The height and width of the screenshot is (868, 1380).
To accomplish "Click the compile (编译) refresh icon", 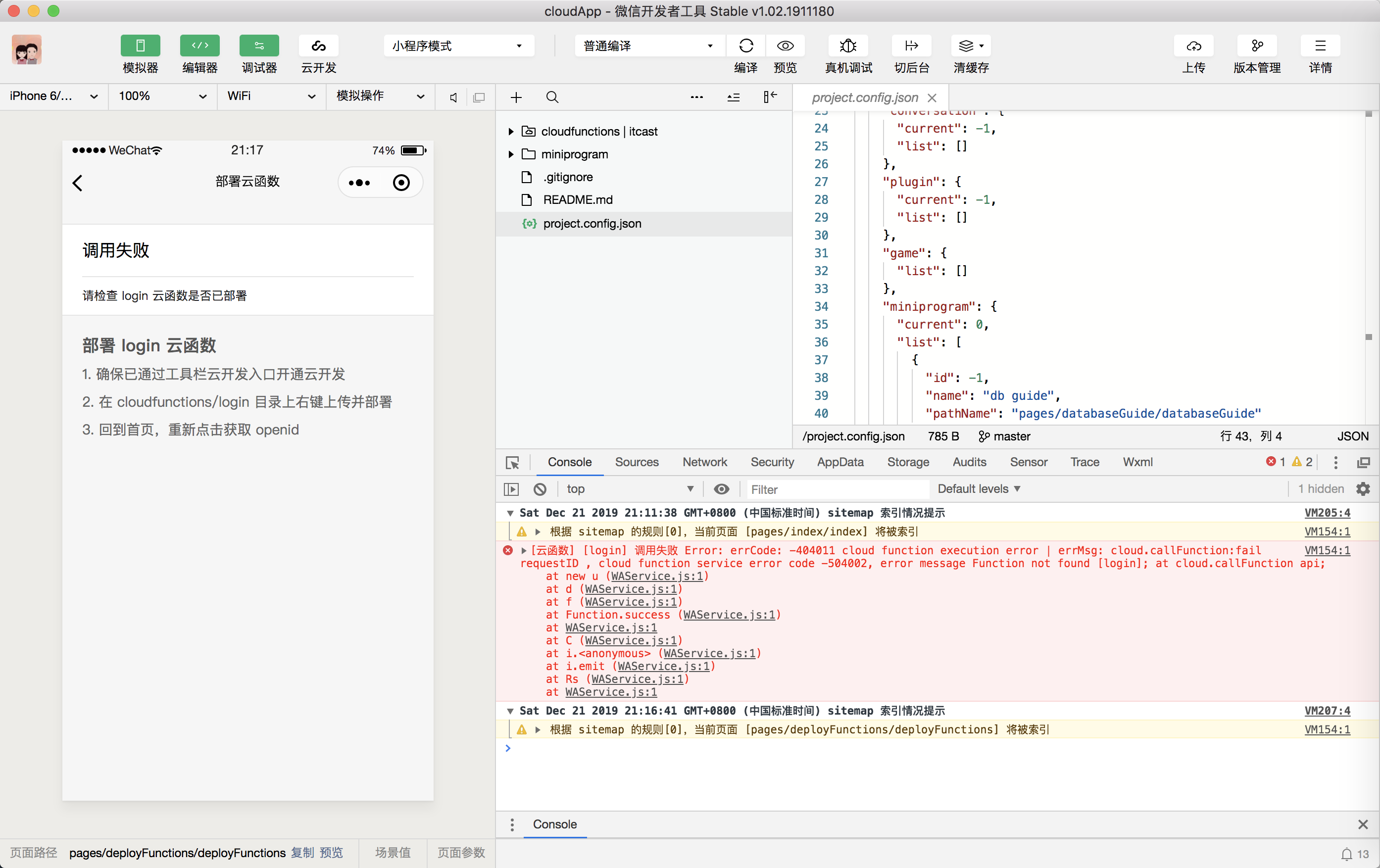I will [745, 46].
